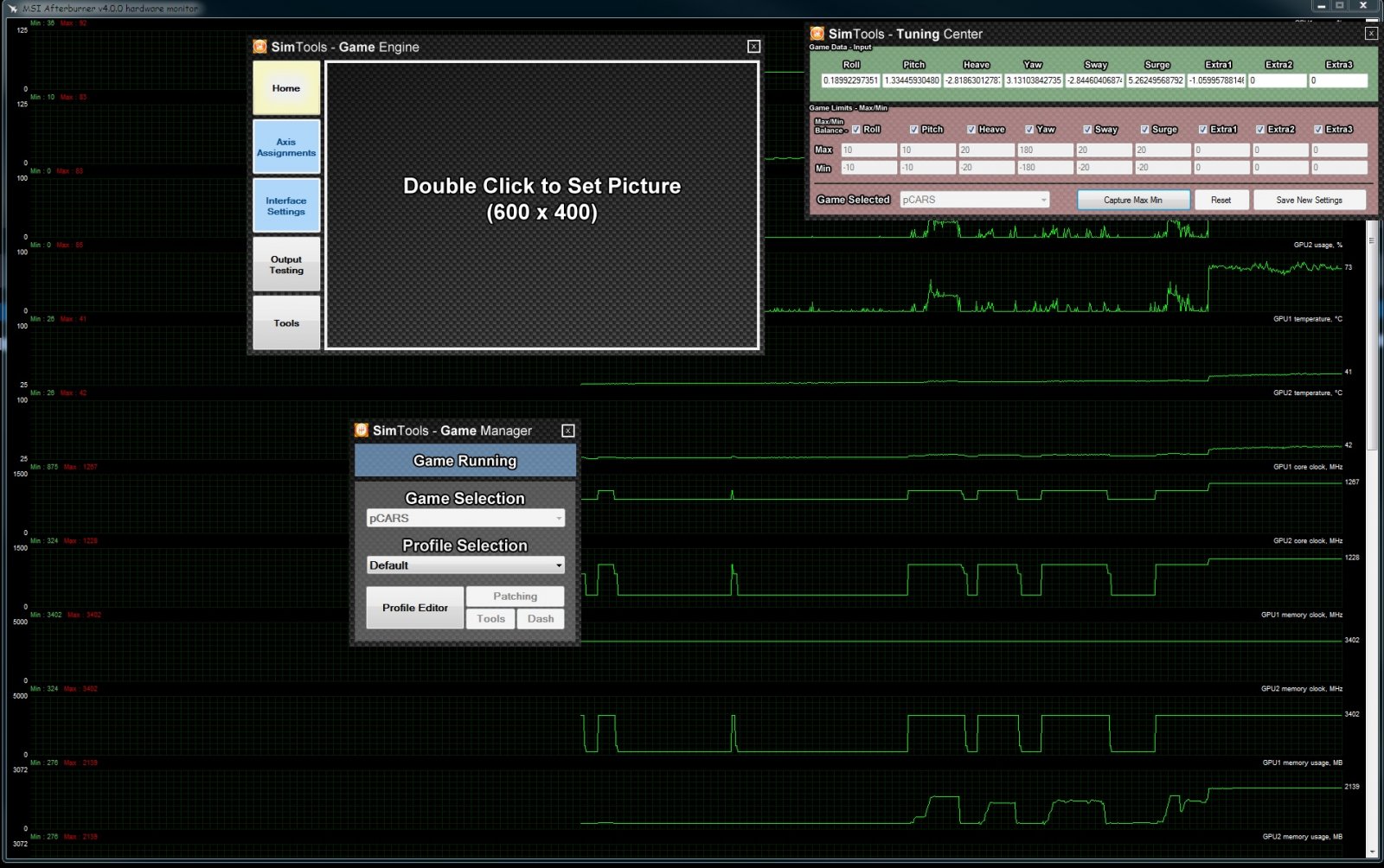Click the 'GPU1 memory usage, MB' graph label

tap(1303, 763)
